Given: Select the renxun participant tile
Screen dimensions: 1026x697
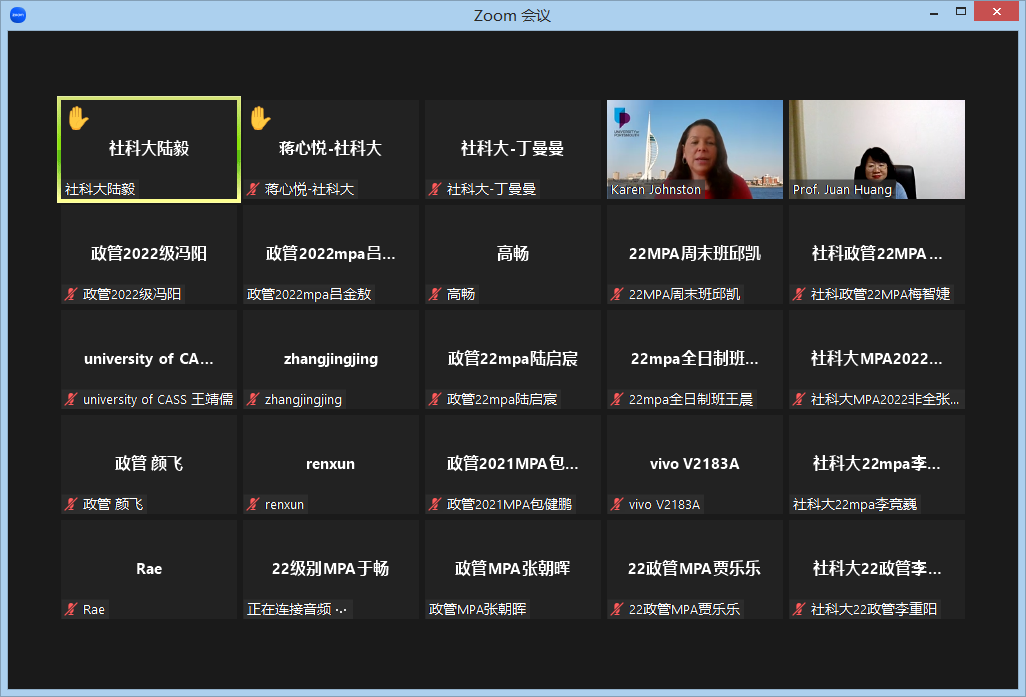Looking at the screenshot, I should tap(331, 465).
